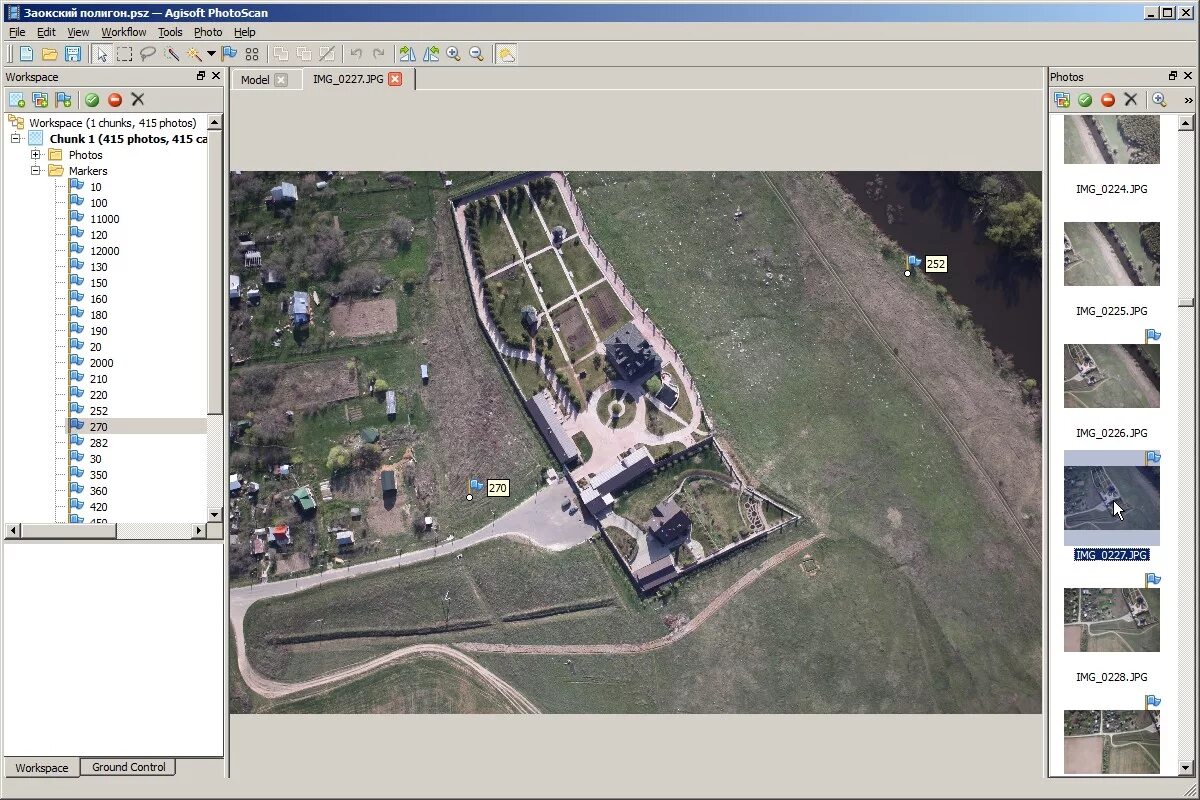Click the Save project floppy icon
The image size is (1200, 800).
73,54
